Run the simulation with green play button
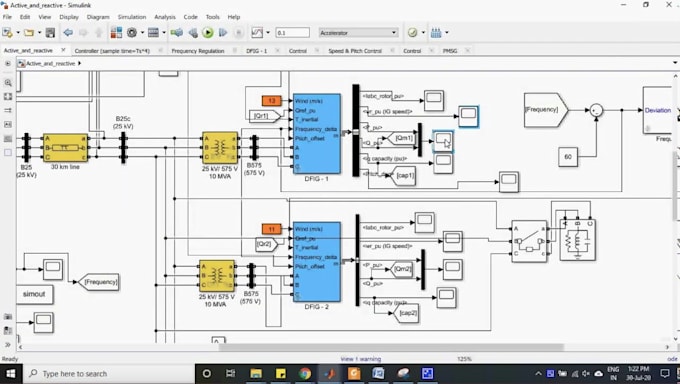The height and width of the screenshot is (384, 680). 208,33
